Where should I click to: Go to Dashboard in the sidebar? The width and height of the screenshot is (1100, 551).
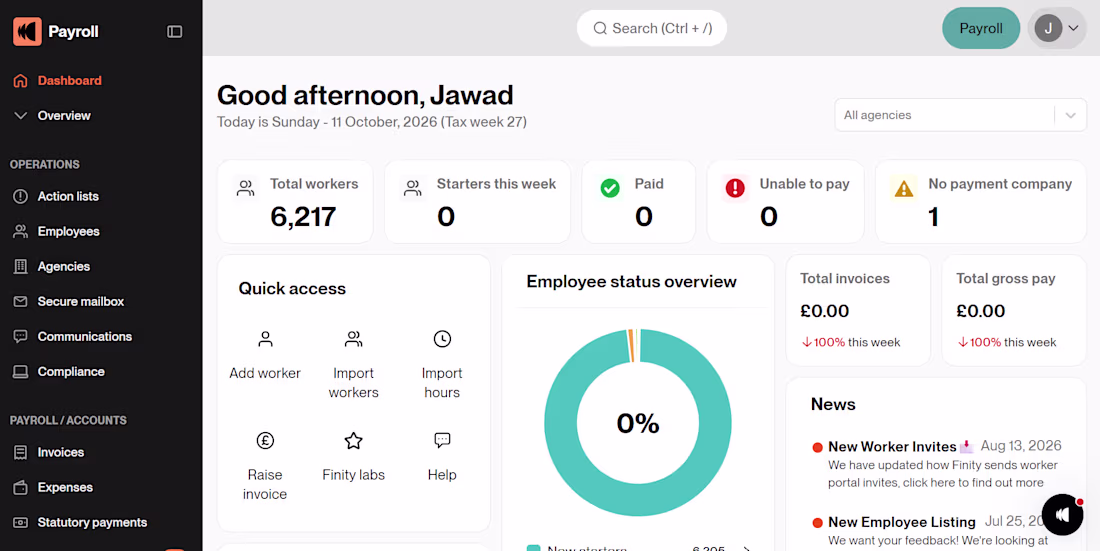69,81
